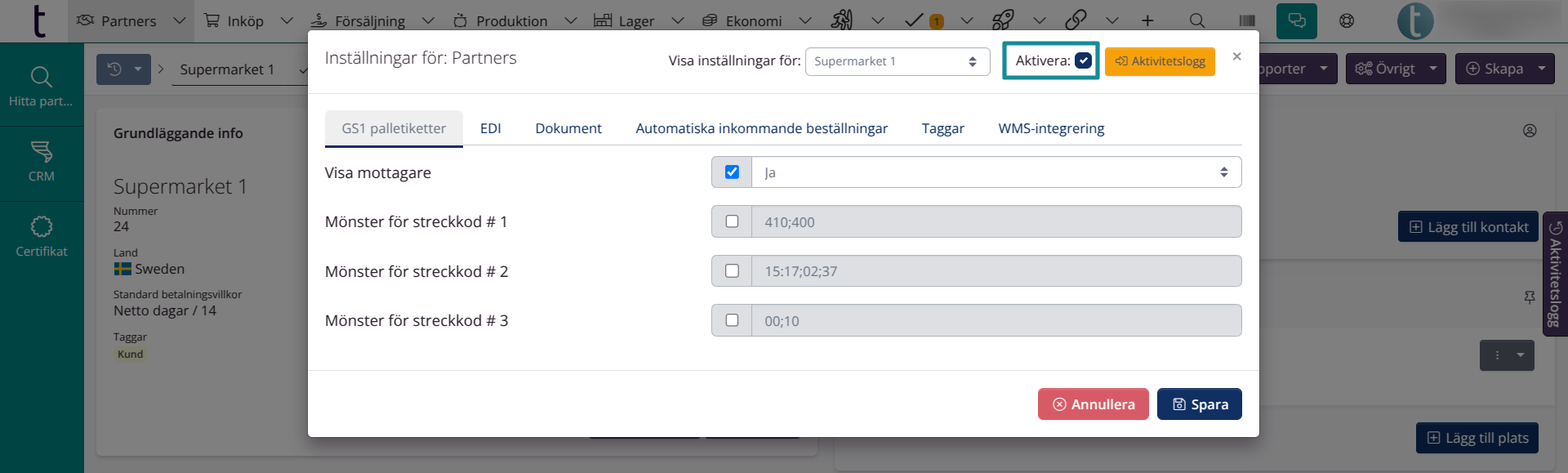The width and height of the screenshot is (1568, 473).
Task: Click Lägg till plats button
Action: click(1477, 438)
